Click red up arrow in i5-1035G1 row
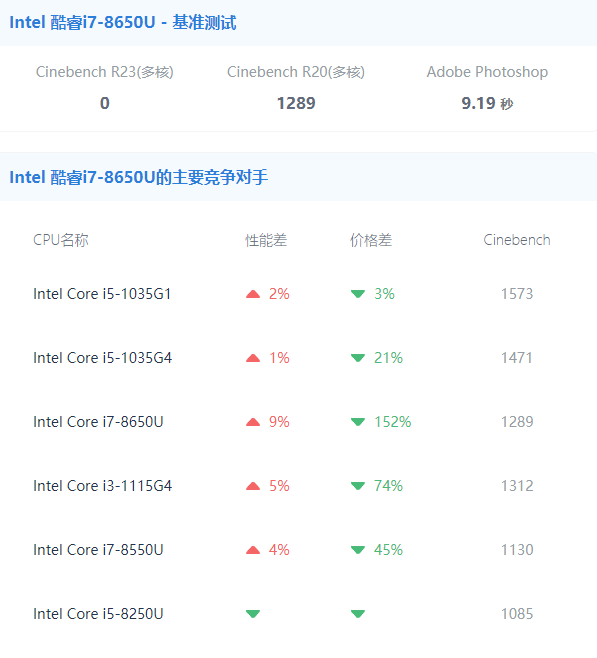This screenshot has width=597, height=658. [253, 294]
